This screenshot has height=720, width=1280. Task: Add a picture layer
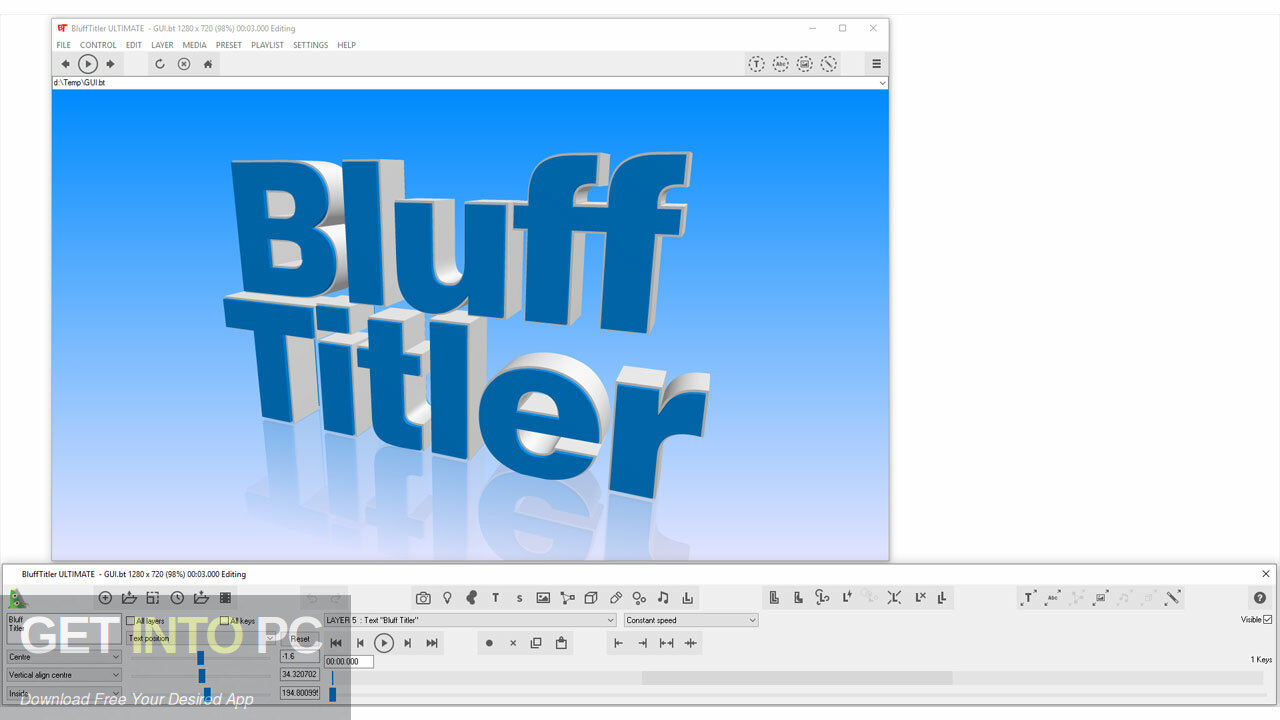tap(543, 598)
